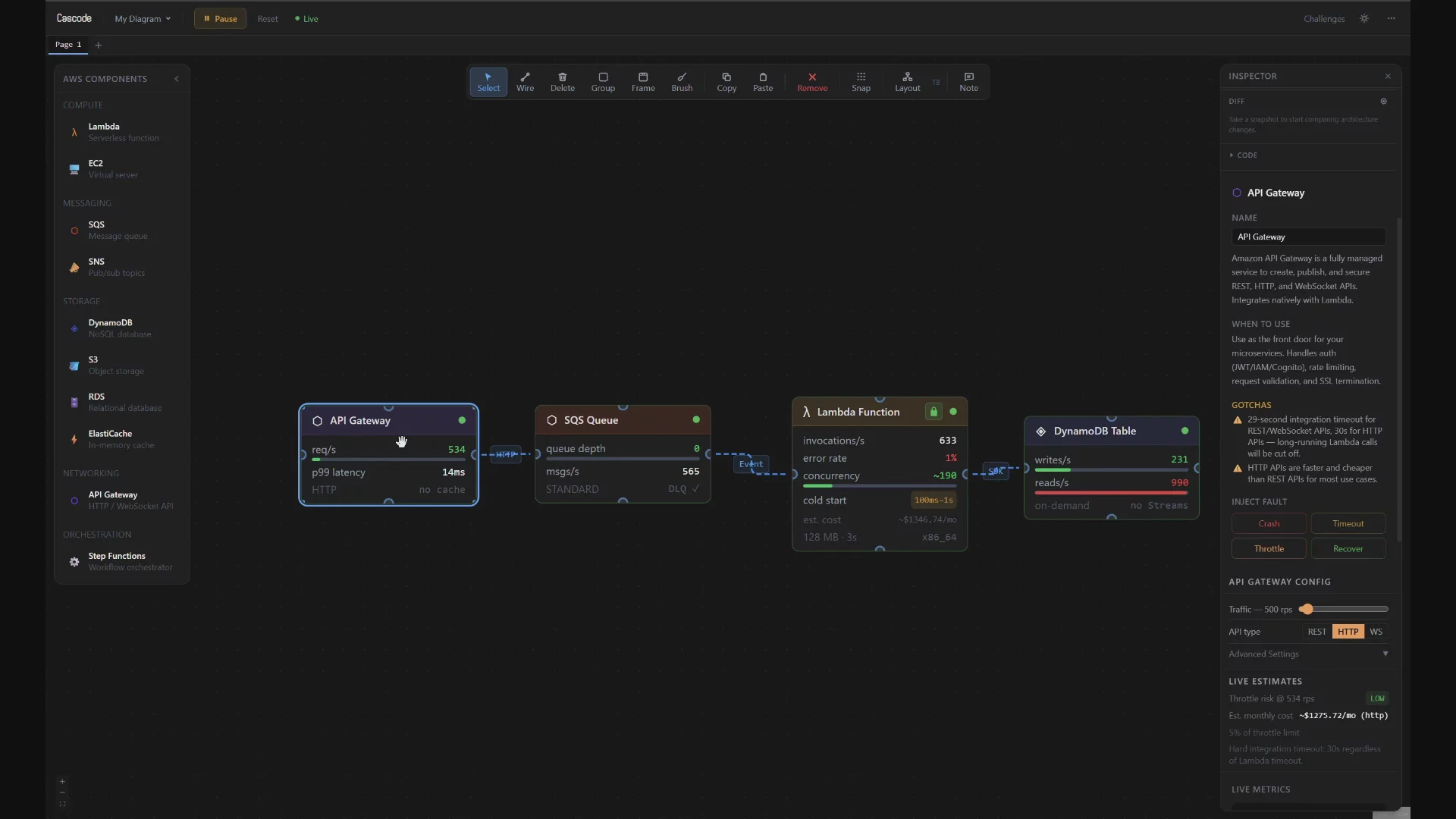
Task: Click the fit-to-screen canvas control
Action: pos(62,805)
